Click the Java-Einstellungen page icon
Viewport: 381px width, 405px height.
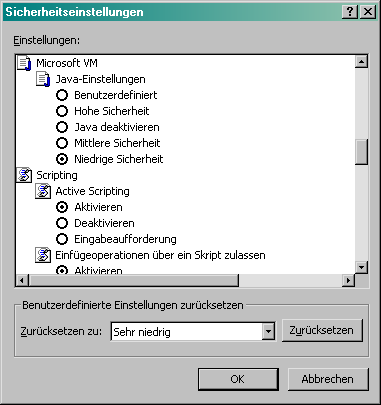(x=43, y=79)
